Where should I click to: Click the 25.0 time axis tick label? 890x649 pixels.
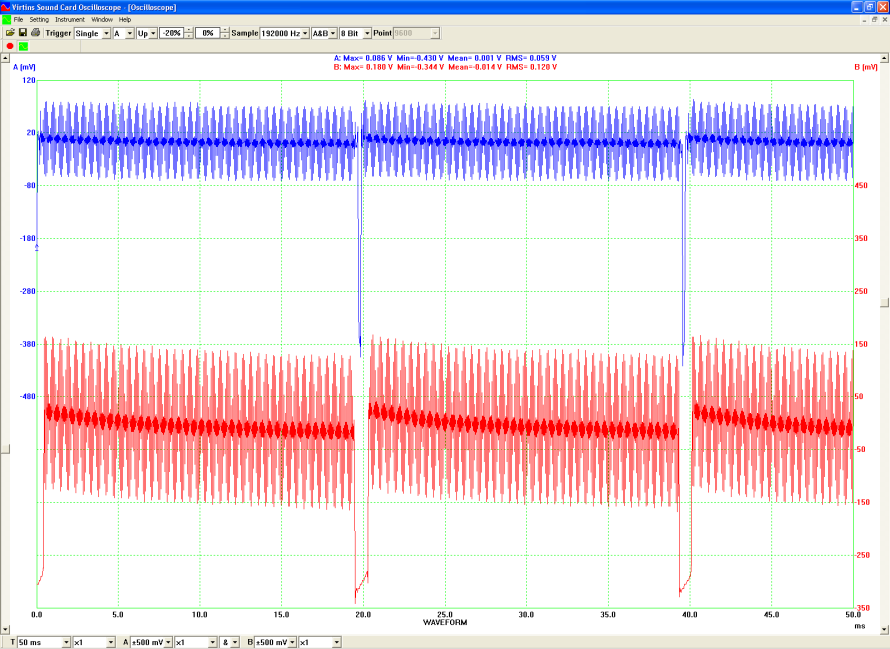click(x=445, y=614)
